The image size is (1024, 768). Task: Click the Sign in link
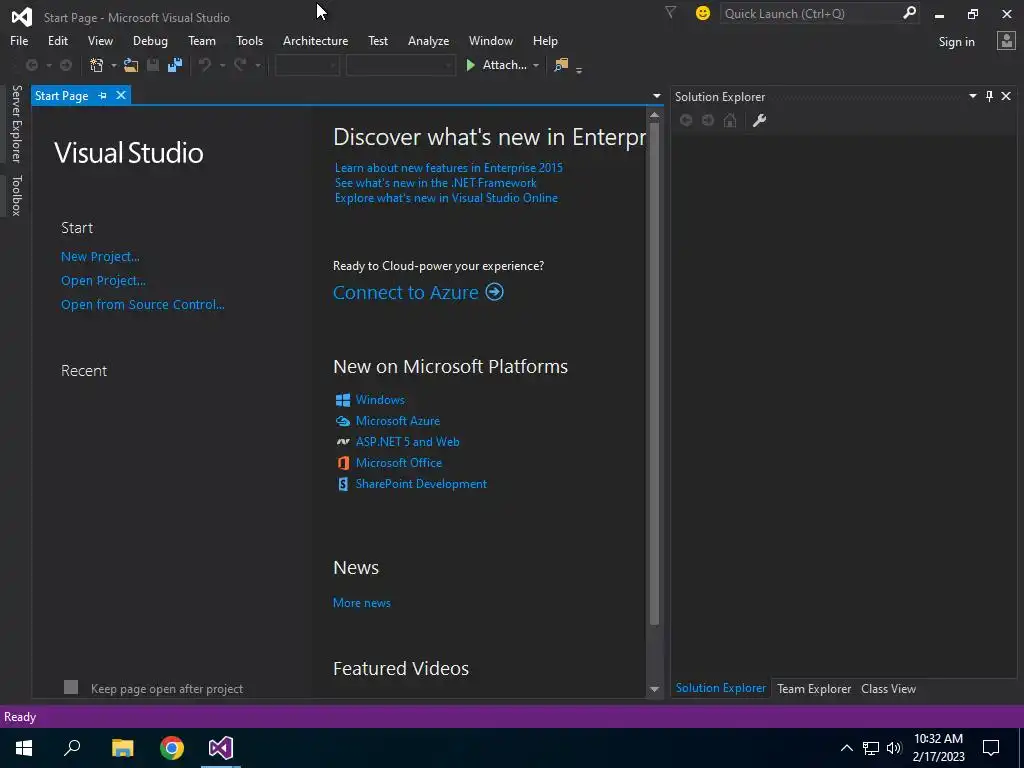(956, 42)
